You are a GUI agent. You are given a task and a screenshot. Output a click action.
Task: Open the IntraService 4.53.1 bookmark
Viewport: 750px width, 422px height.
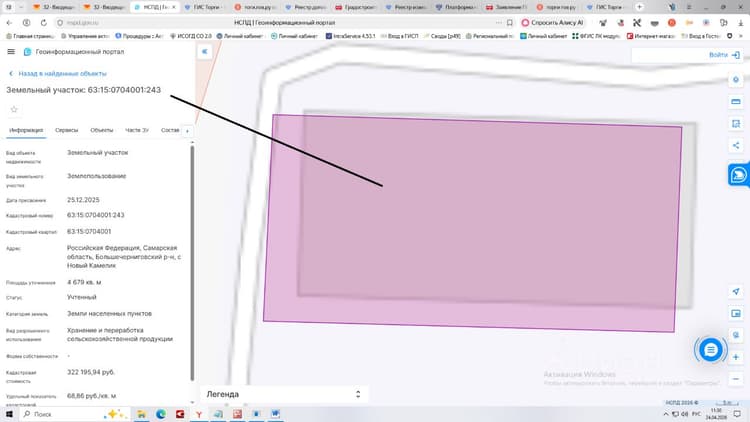[351, 36]
